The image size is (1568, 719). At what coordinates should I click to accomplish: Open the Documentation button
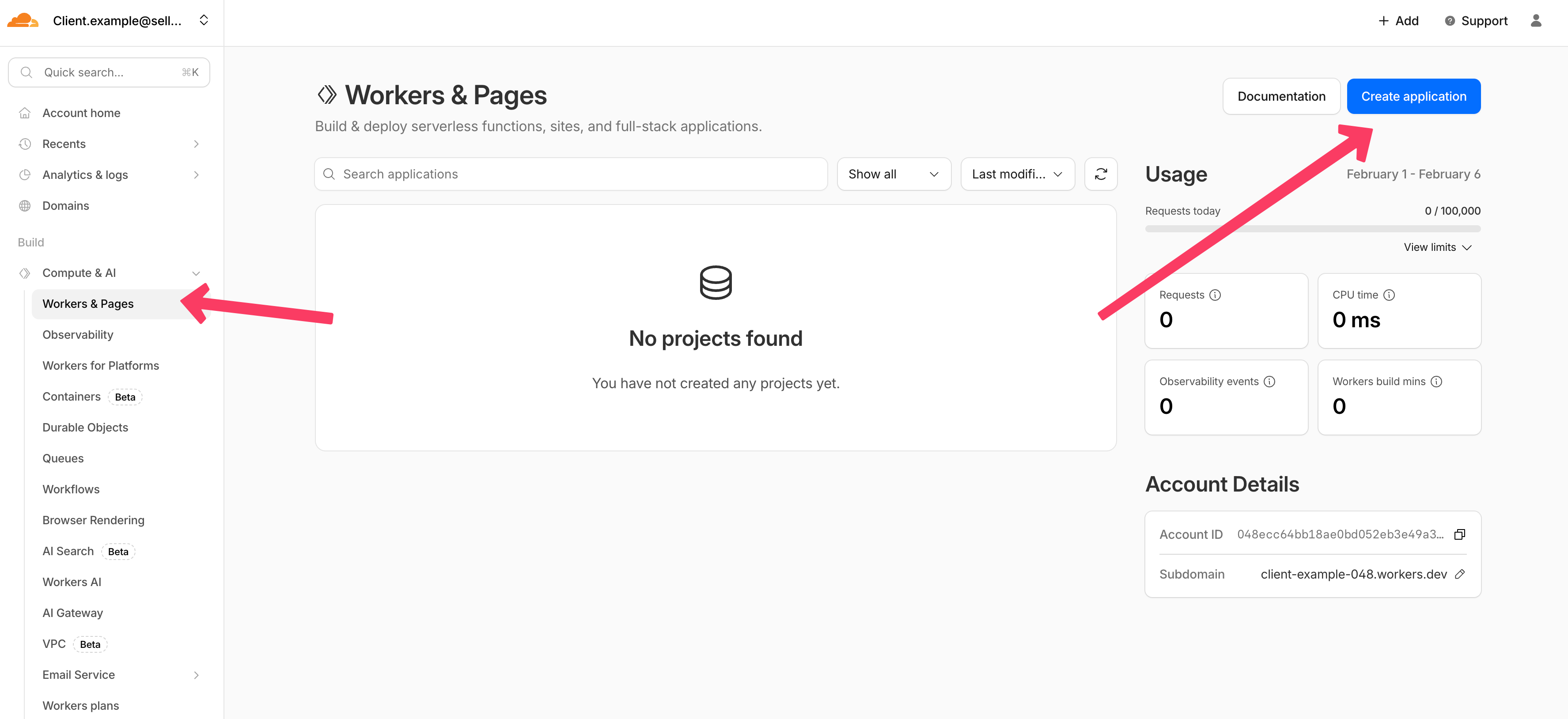click(x=1281, y=96)
